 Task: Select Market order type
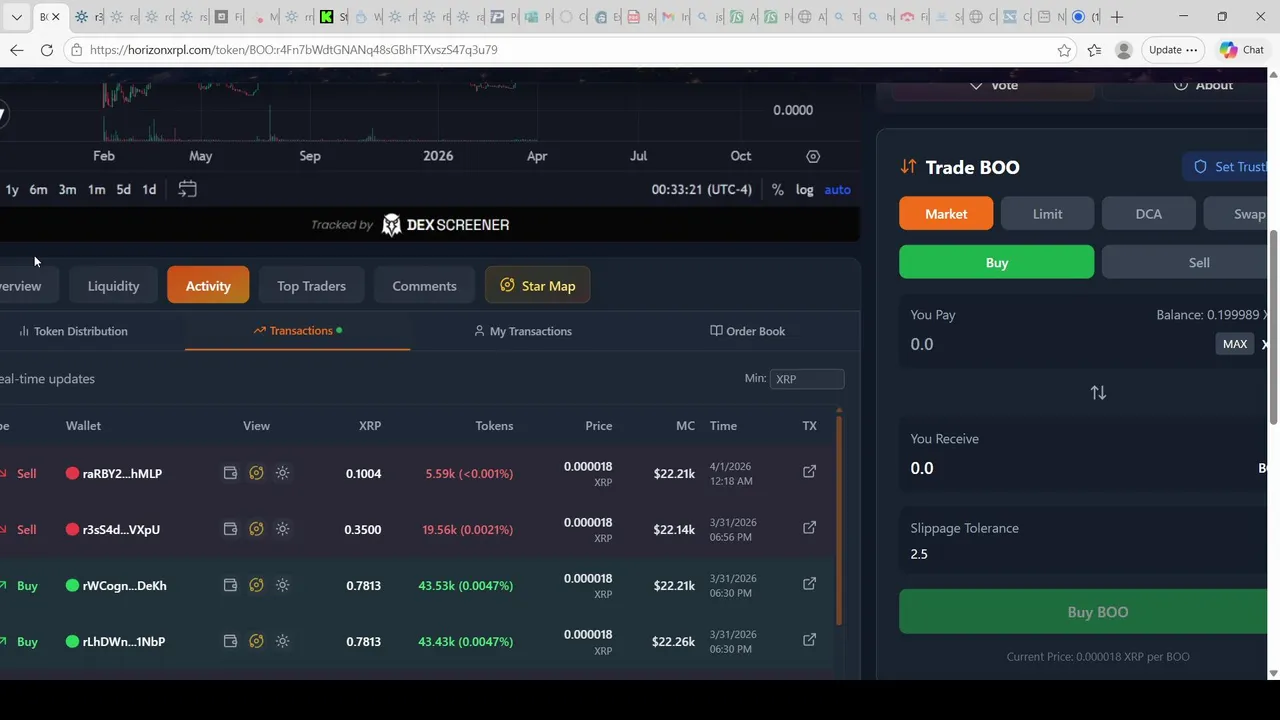pos(946,214)
